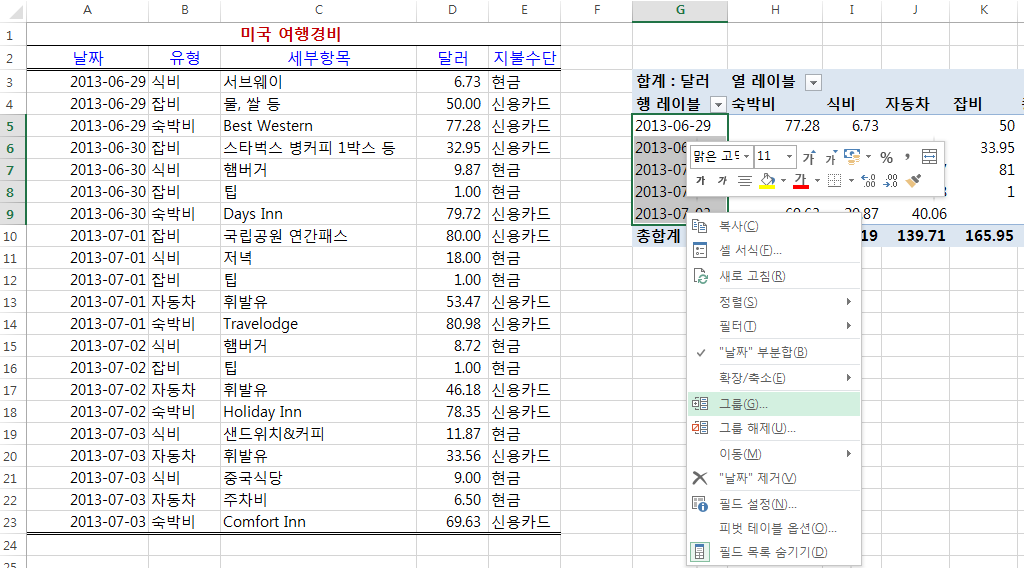Select "날짜" 제거(V) menu item
This screenshot has height=568, width=1024.
click(x=774, y=479)
